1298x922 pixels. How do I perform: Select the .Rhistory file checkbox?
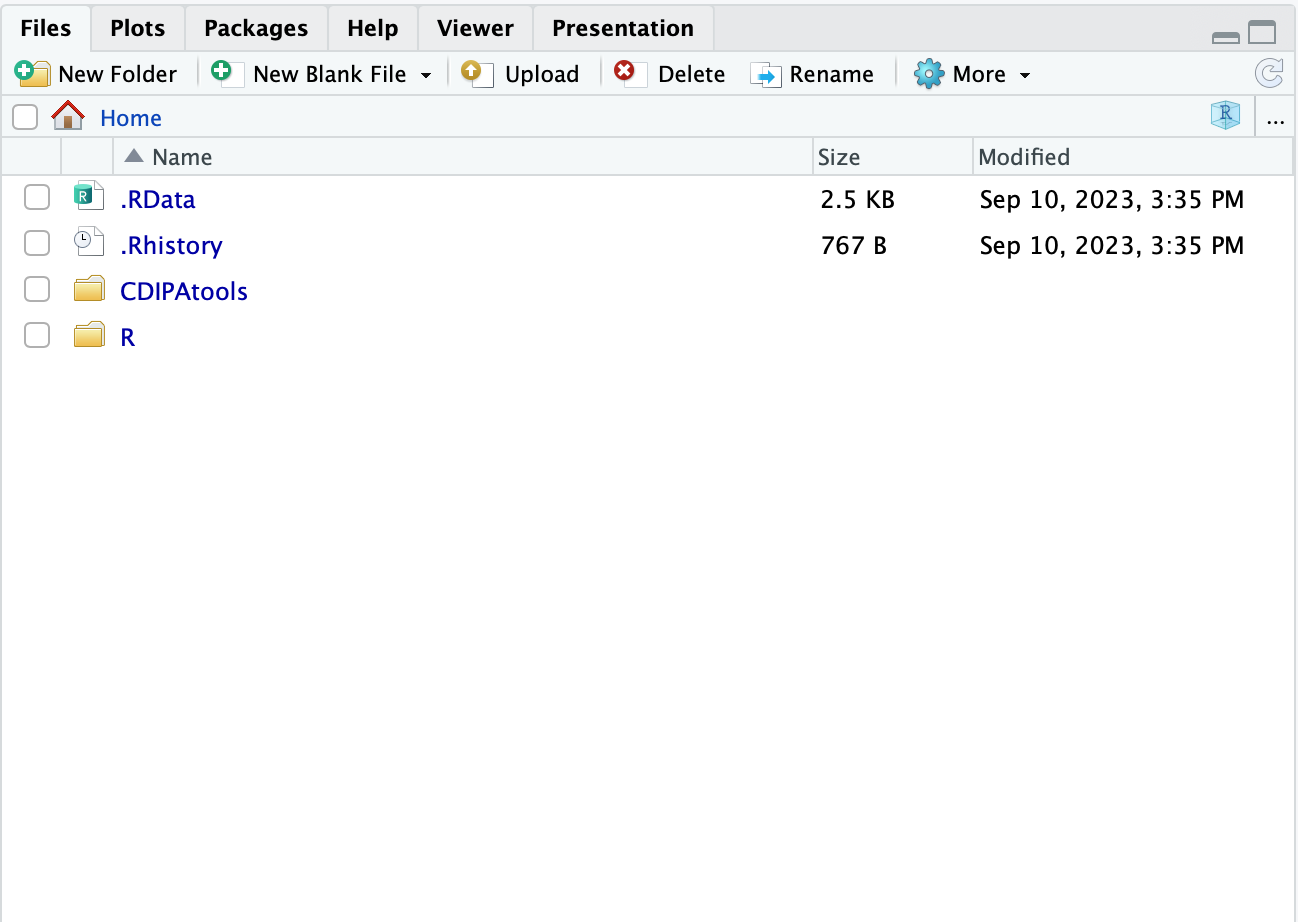tap(37, 244)
